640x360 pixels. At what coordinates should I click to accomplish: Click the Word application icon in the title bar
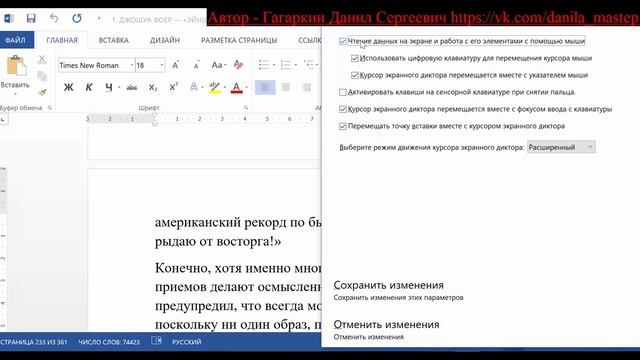tap(9, 18)
